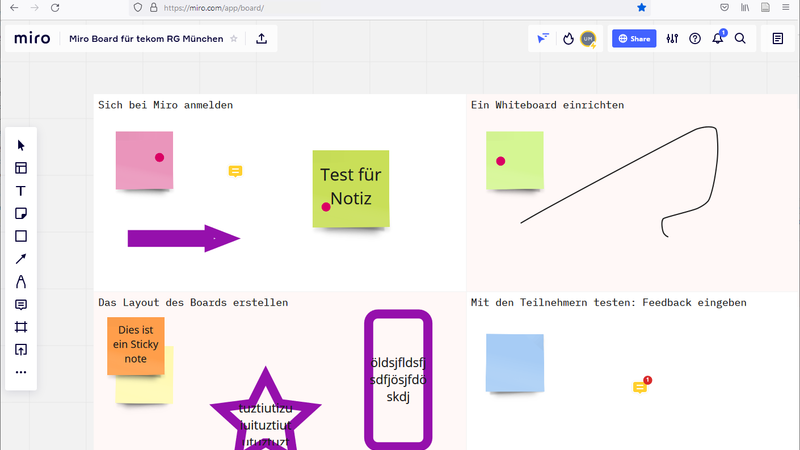The image size is (800, 450).
Task: Open the board settings sliders icon
Action: 672,38
